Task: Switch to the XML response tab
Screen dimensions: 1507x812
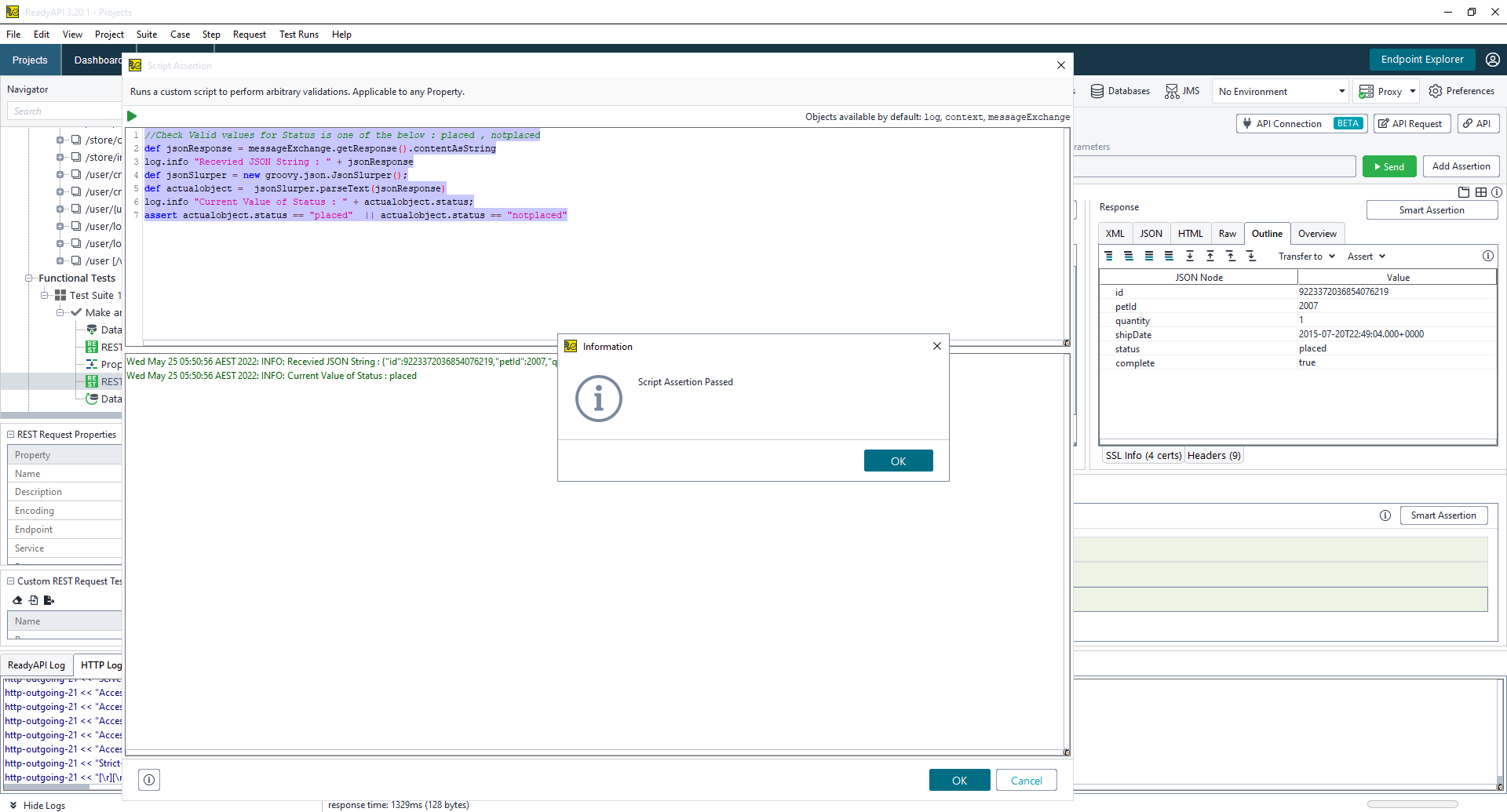Action: (1115, 234)
